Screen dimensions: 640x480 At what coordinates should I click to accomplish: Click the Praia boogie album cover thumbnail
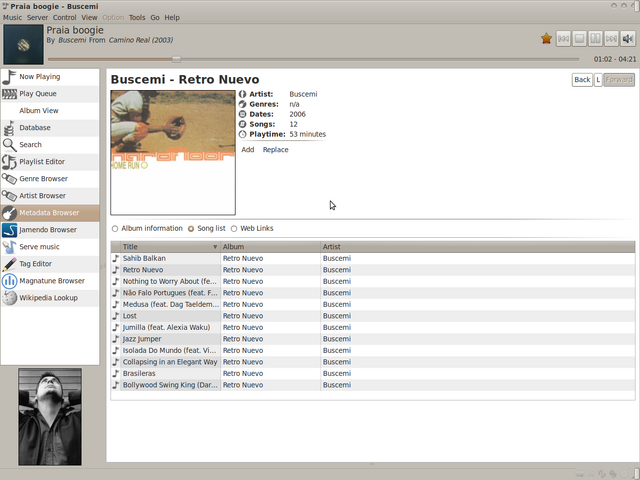pos(24,44)
